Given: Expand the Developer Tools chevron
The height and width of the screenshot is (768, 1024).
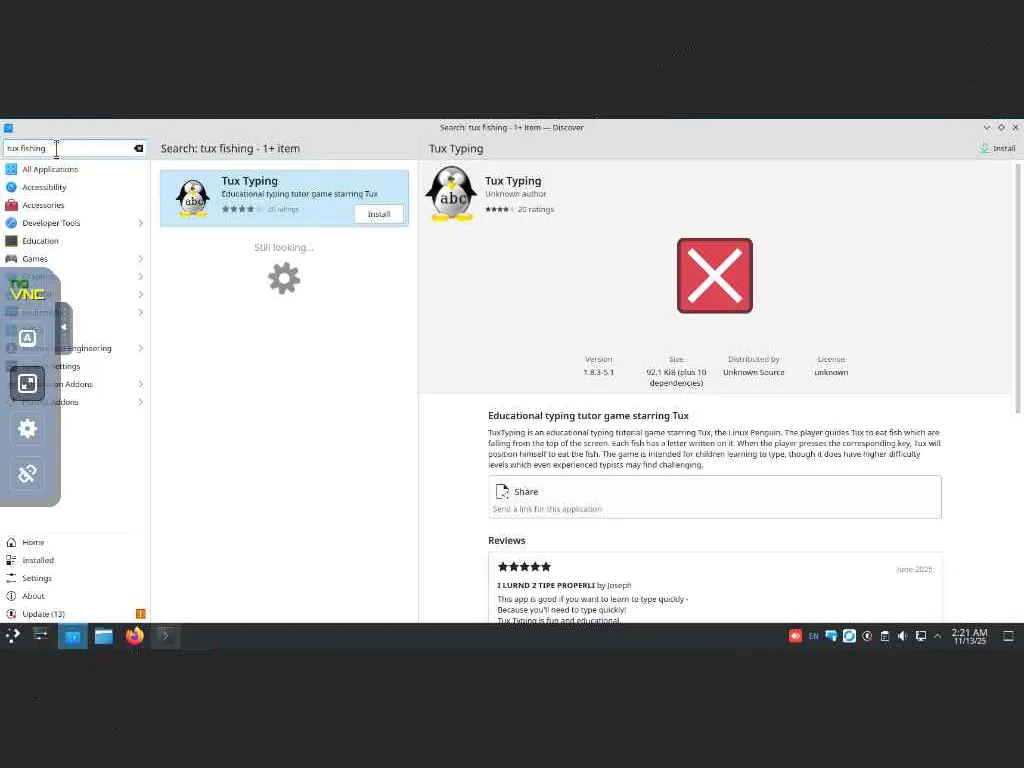Looking at the screenshot, I should (140, 223).
